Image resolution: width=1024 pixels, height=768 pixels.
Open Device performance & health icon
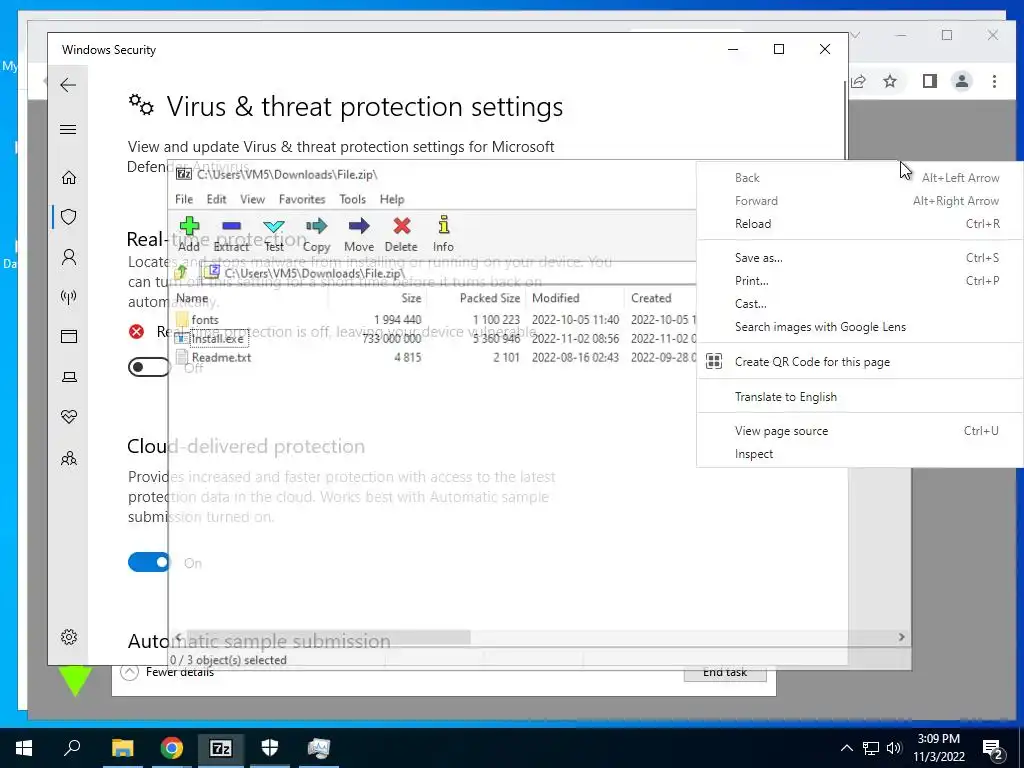pyautogui.click(x=69, y=417)
